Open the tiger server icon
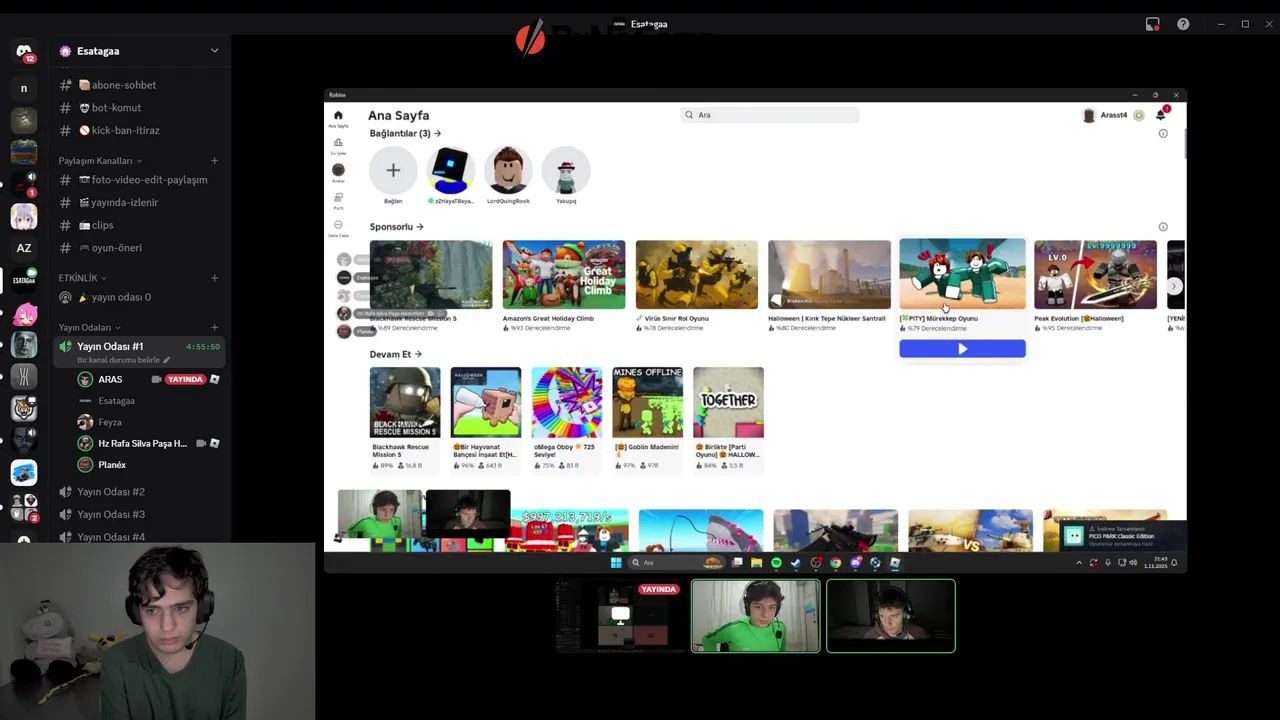Image resolution: width=1280 pixels, height=720 pixels. tap(24, 408)
